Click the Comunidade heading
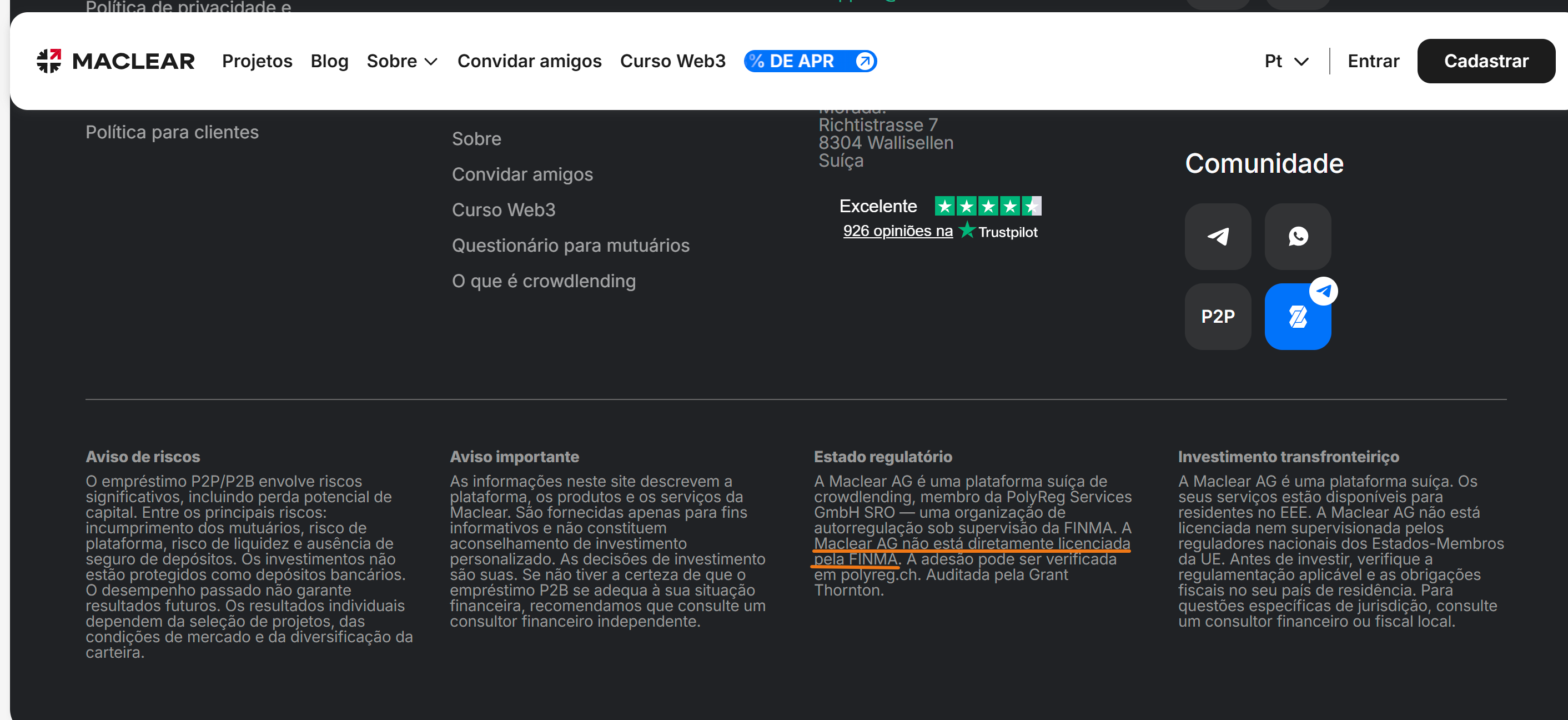This screenshot has width=1568, height=720. click(1264, 163)
